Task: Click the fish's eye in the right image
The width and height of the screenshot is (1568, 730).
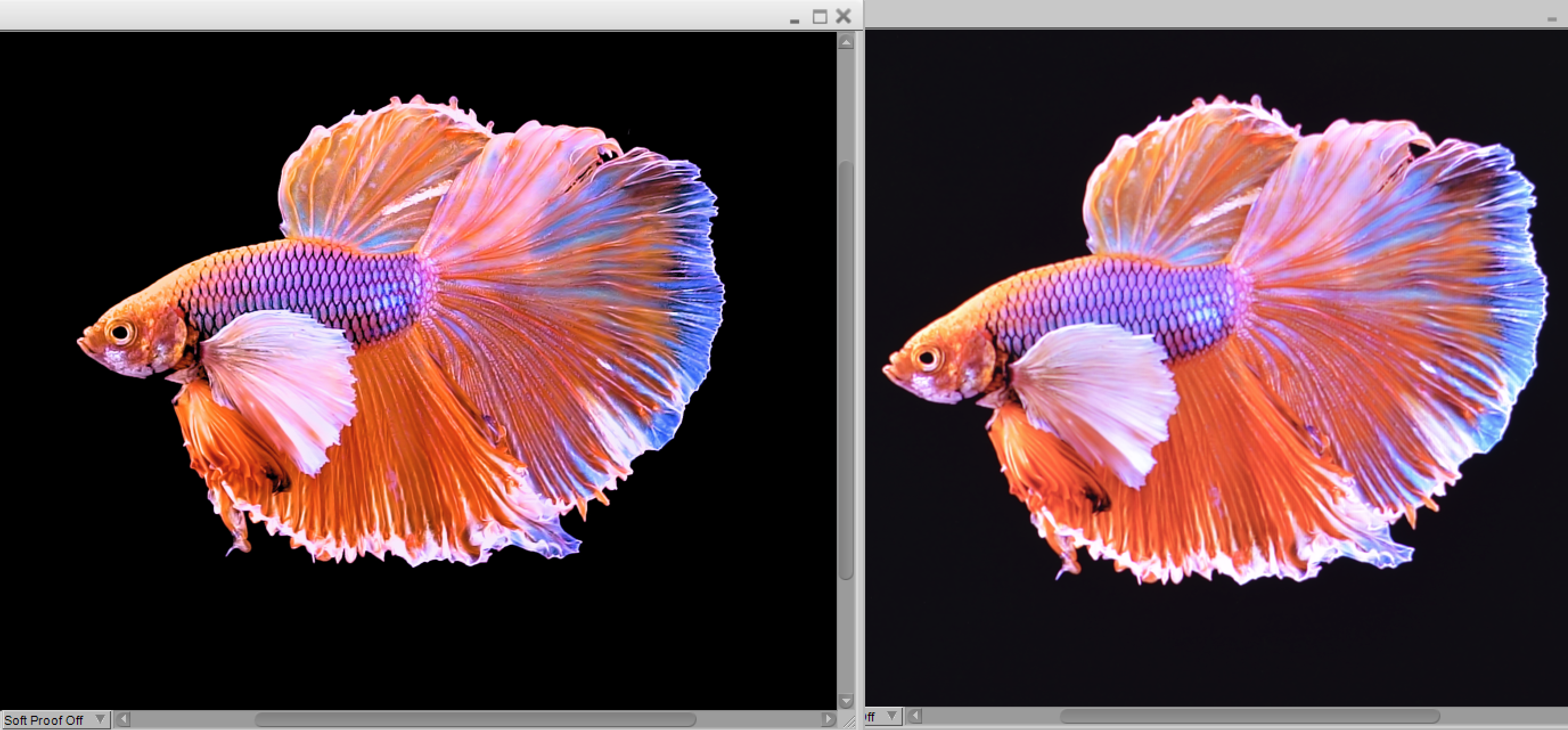Action: (x=928, y=357)
